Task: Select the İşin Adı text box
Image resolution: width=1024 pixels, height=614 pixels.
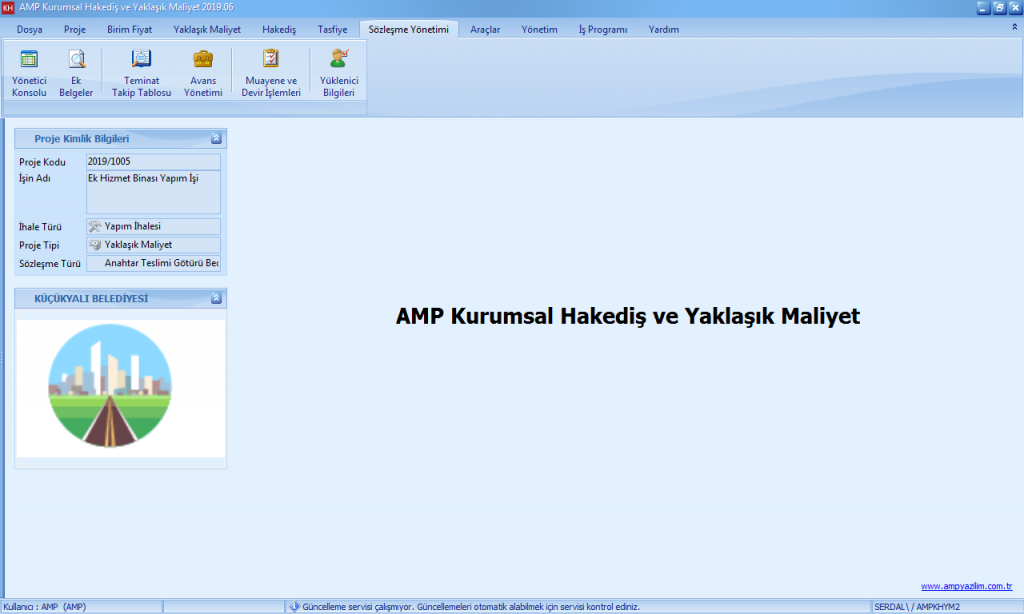Action: pos(153,191)
